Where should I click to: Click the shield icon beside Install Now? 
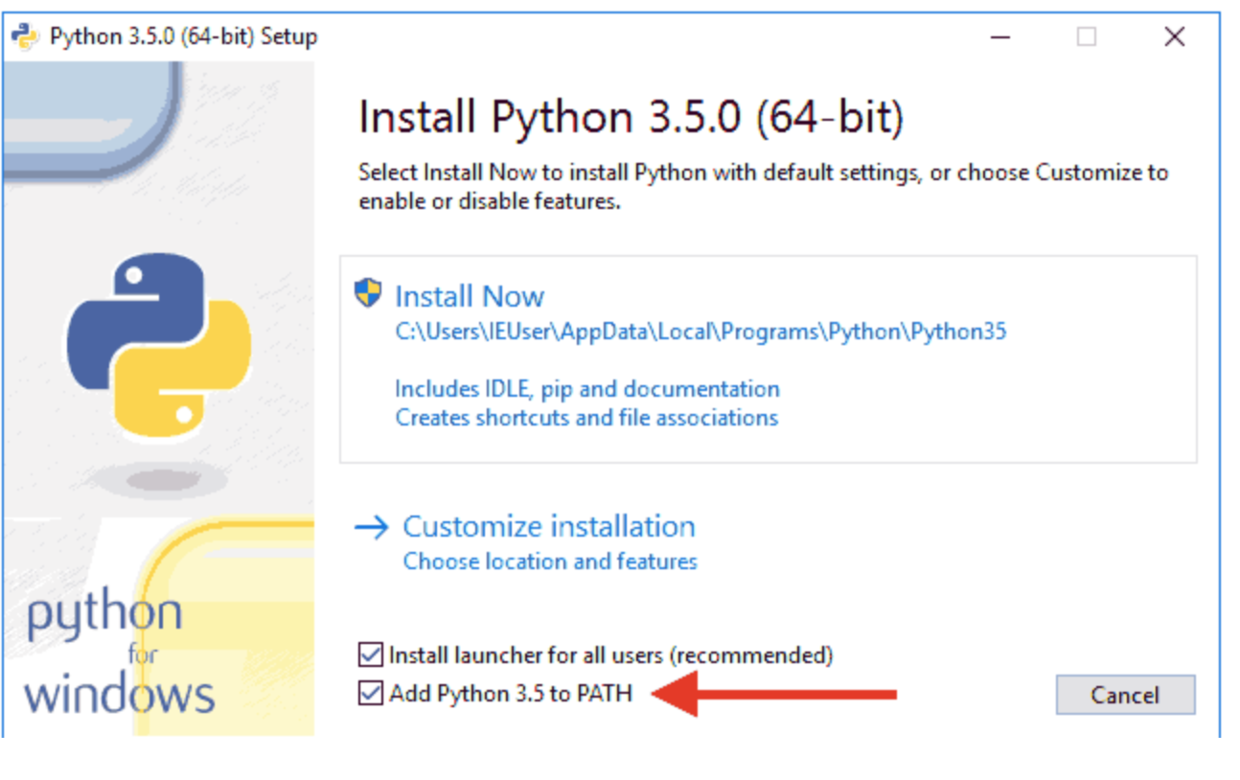(x=368, y=294)
